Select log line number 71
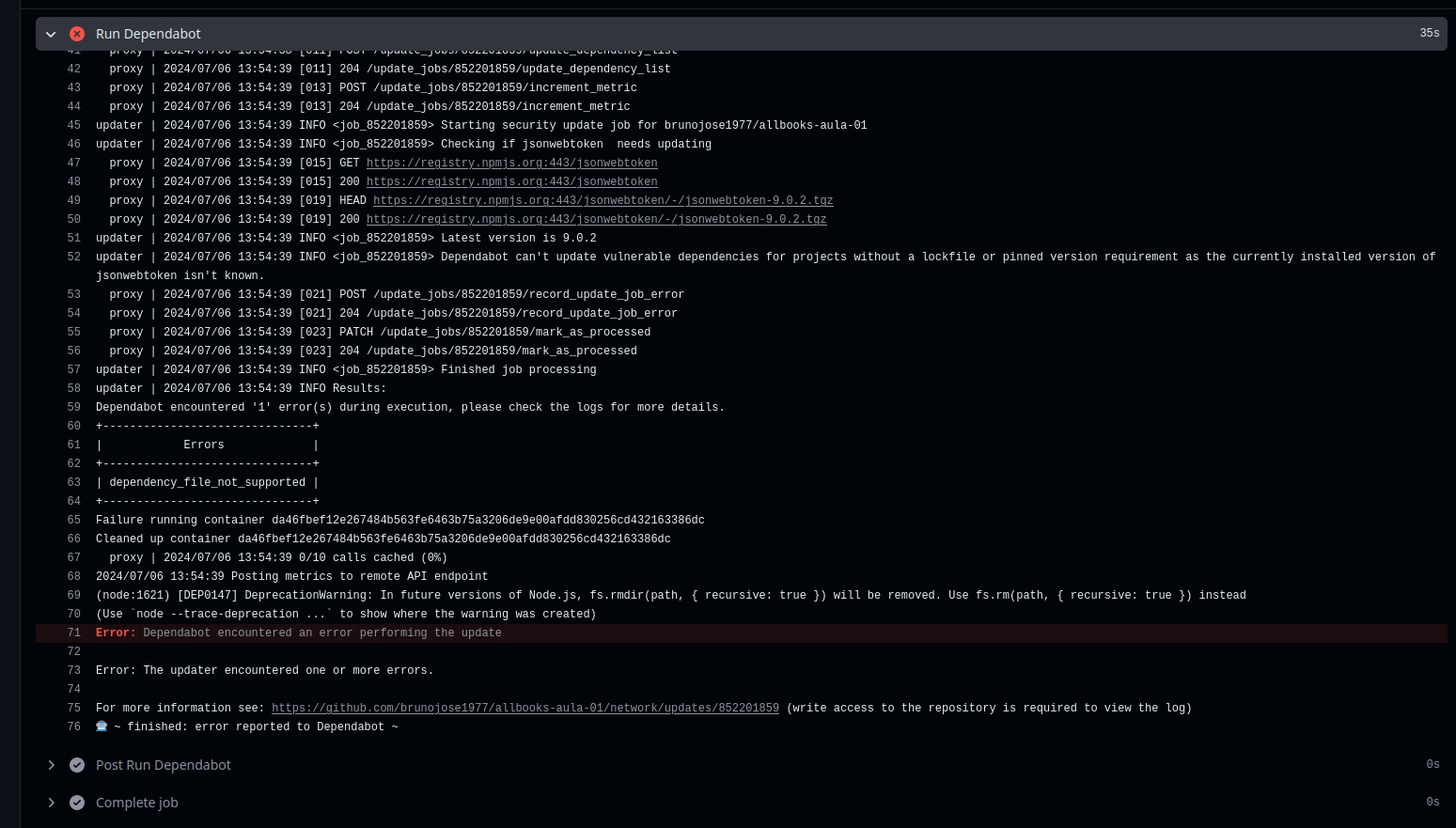The height and width of the screenshot is (828, 1456). pyautogui.click(x=74, y=633)
